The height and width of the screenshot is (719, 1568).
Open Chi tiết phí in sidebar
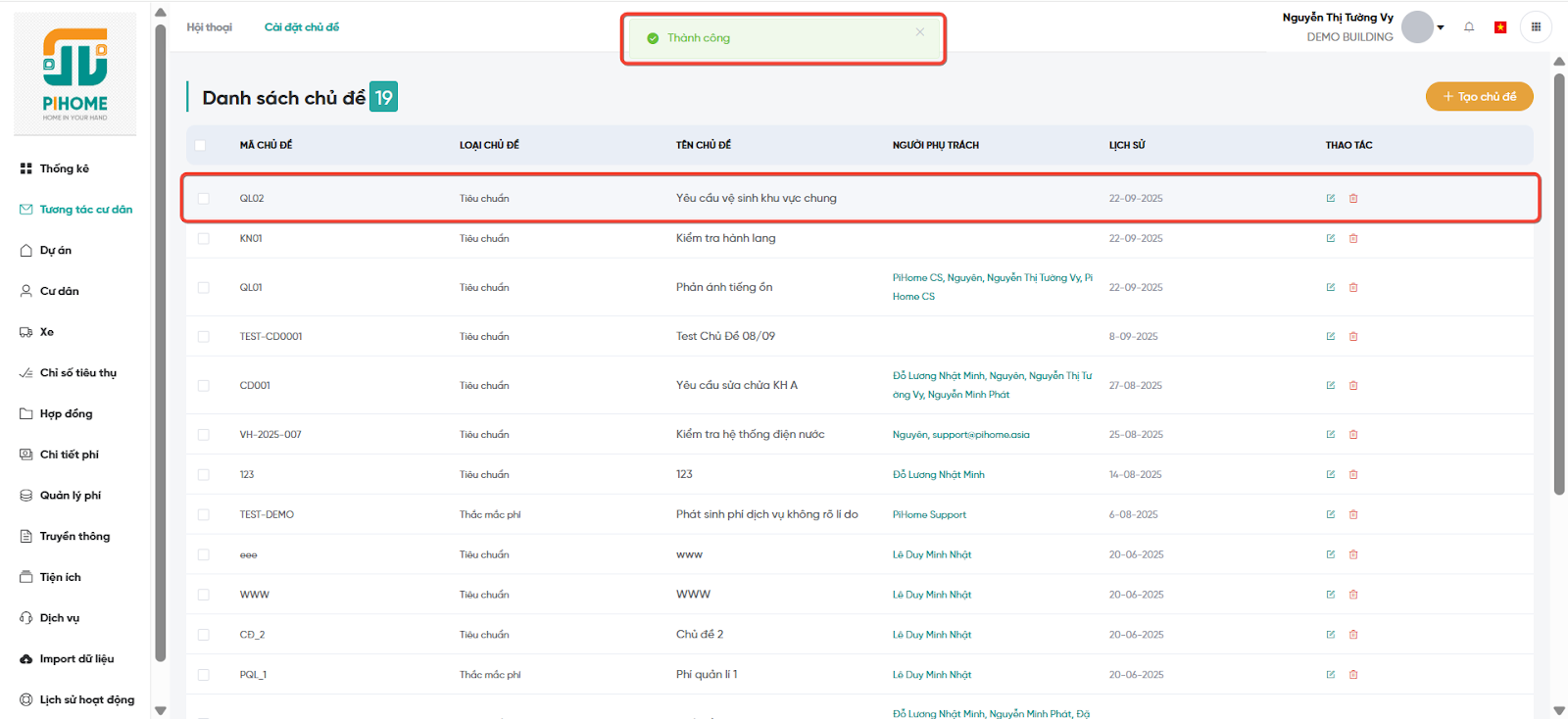click(x=69, y=455)
